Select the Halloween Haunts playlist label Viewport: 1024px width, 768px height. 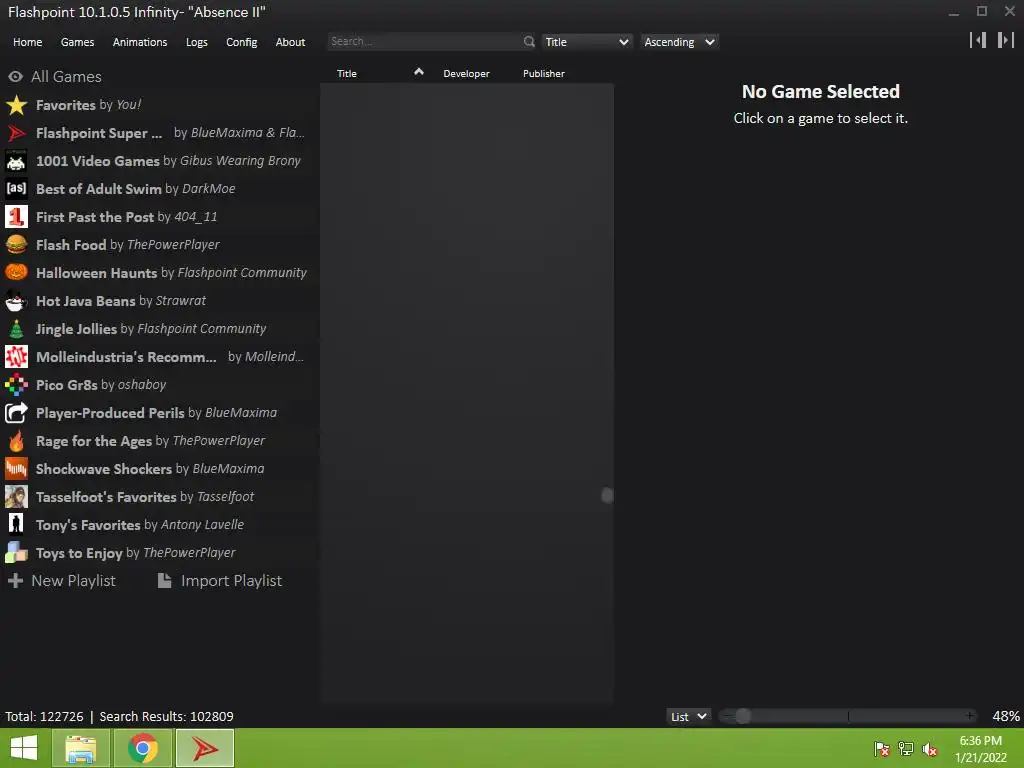click(96, 273)
